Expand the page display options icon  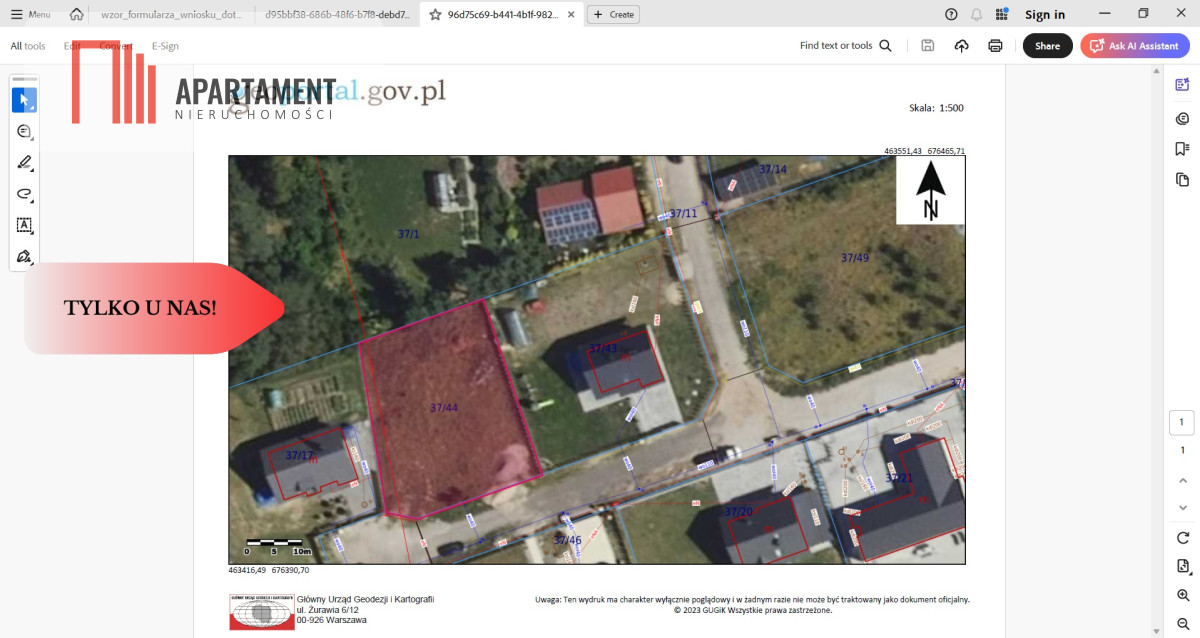pos(1182,566)
